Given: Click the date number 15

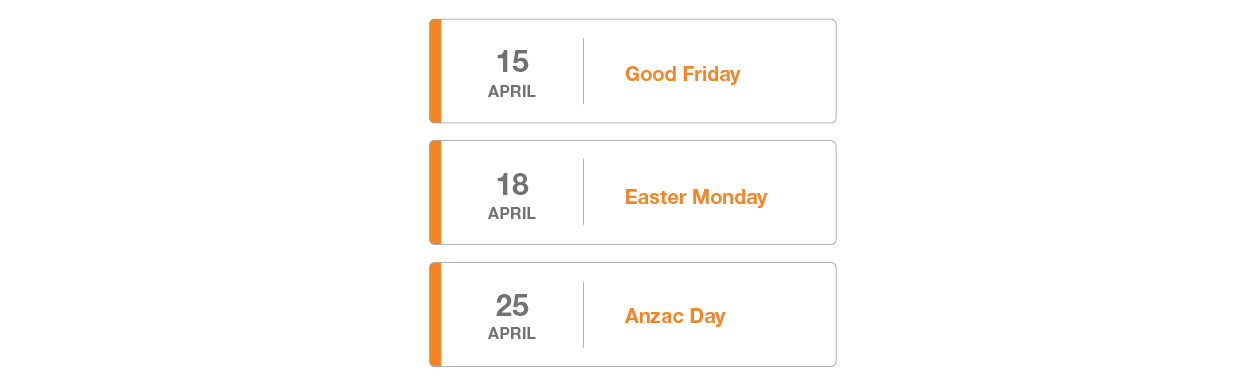Looking at the screenshot, I should (x=512, y=62).
